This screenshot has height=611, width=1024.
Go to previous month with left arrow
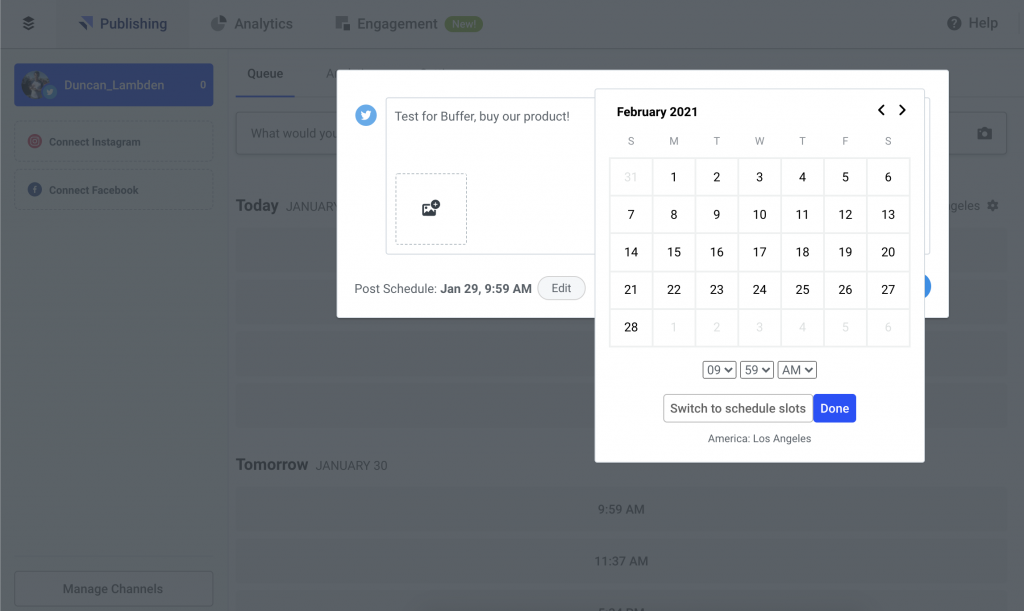881,110
